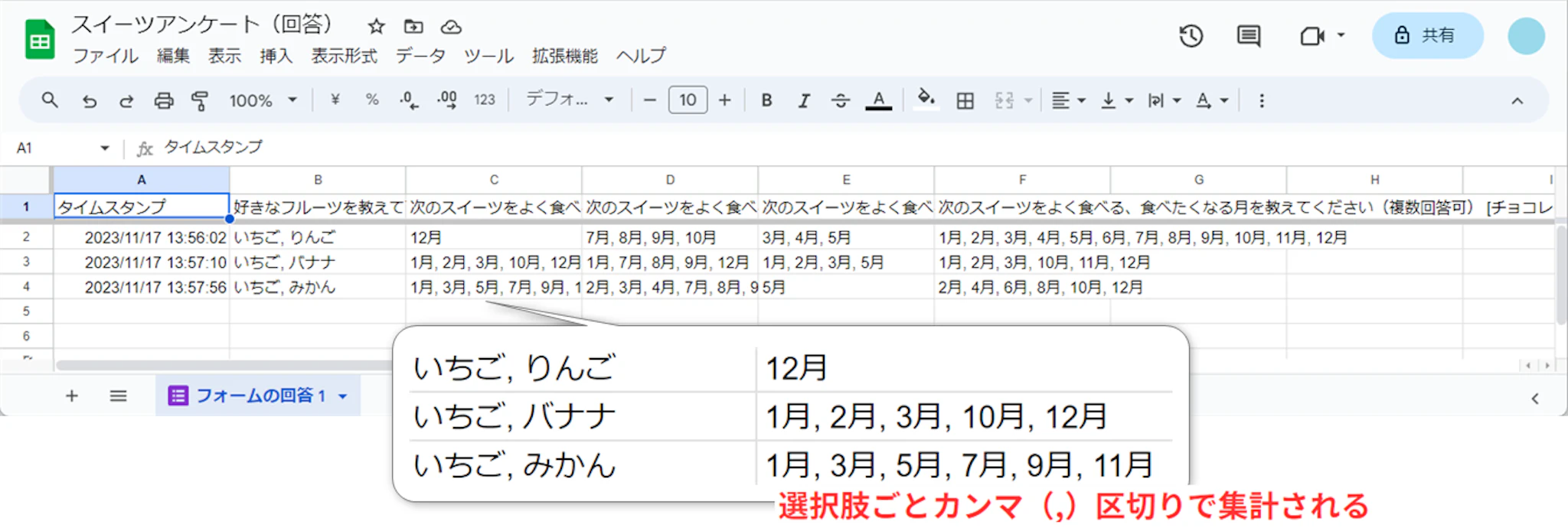Click the undo arrow icon
The image size is (1568, 528).
[90, 100]
